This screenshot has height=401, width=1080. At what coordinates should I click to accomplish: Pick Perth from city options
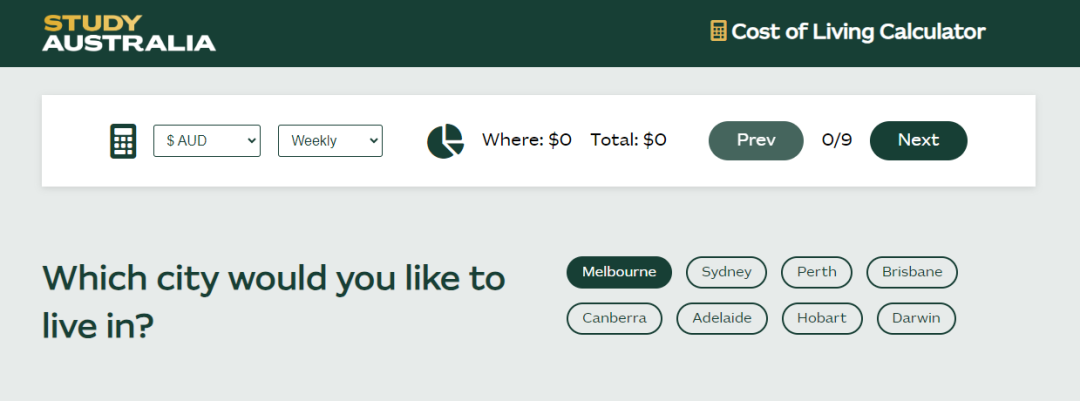(x=816, y=272)
